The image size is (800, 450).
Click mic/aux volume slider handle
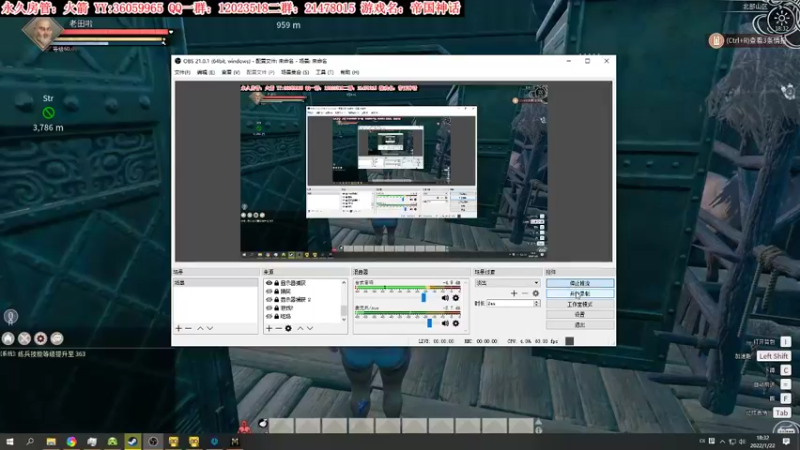pos(430,322)
